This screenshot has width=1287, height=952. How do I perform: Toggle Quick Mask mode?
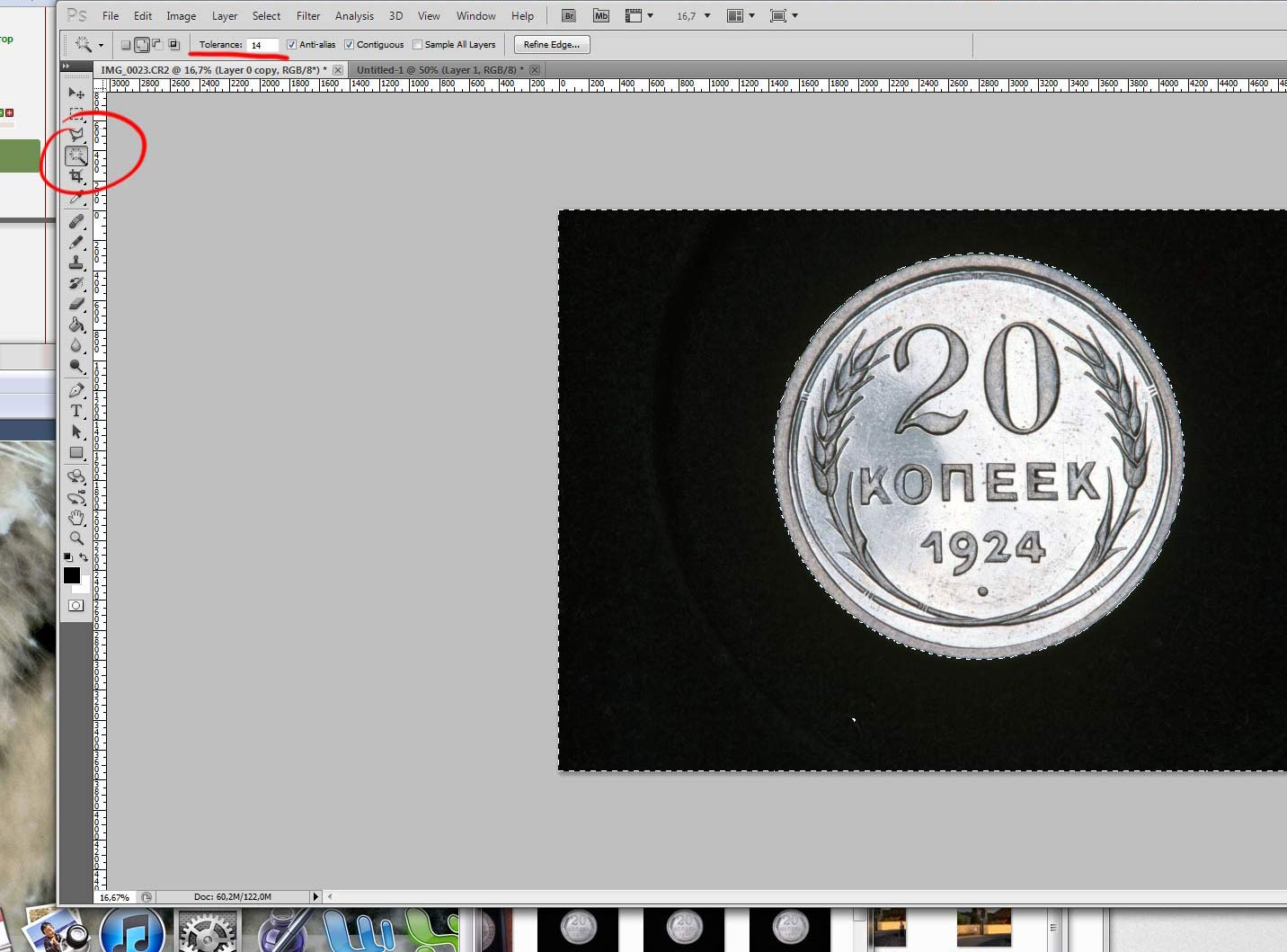click(x=76, y=606)
